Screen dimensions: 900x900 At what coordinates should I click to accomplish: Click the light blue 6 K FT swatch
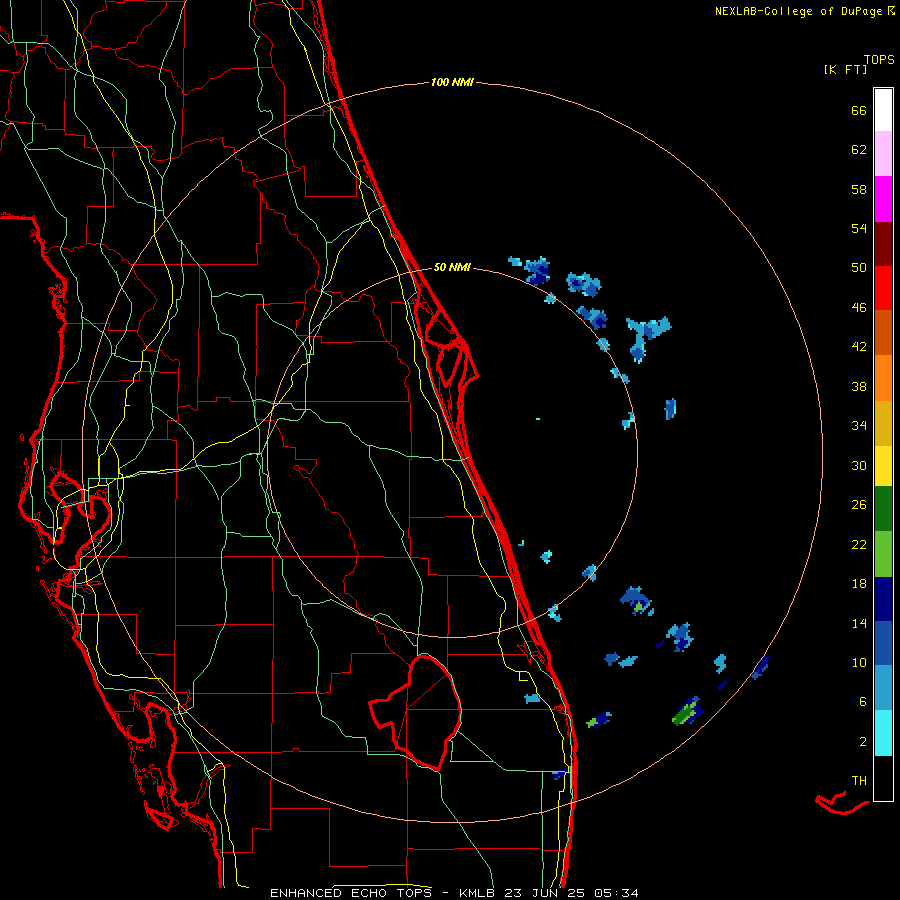point(883,688)
